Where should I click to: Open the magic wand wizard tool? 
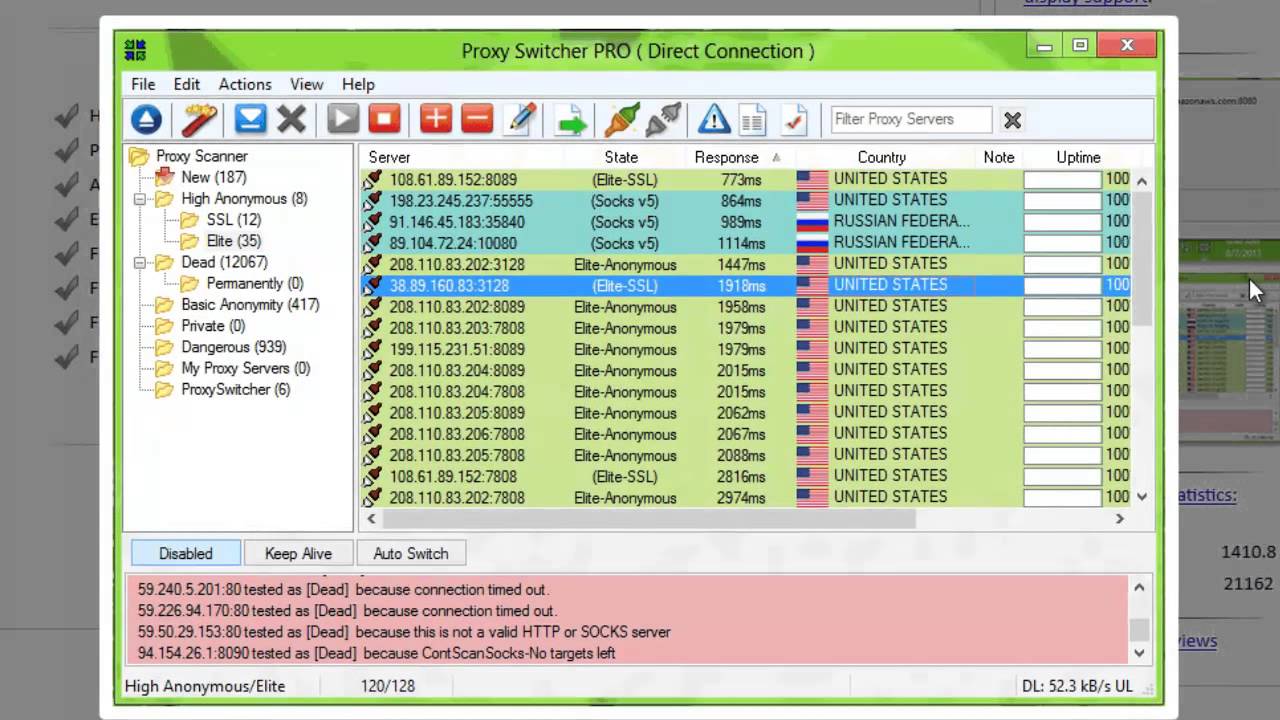[198, 120]
